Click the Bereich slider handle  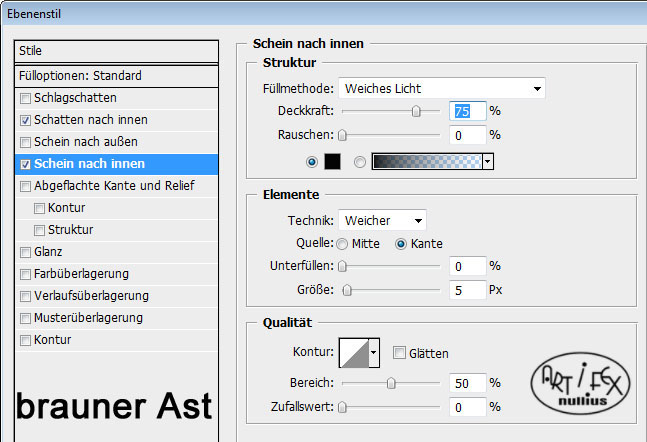point(391,383)
